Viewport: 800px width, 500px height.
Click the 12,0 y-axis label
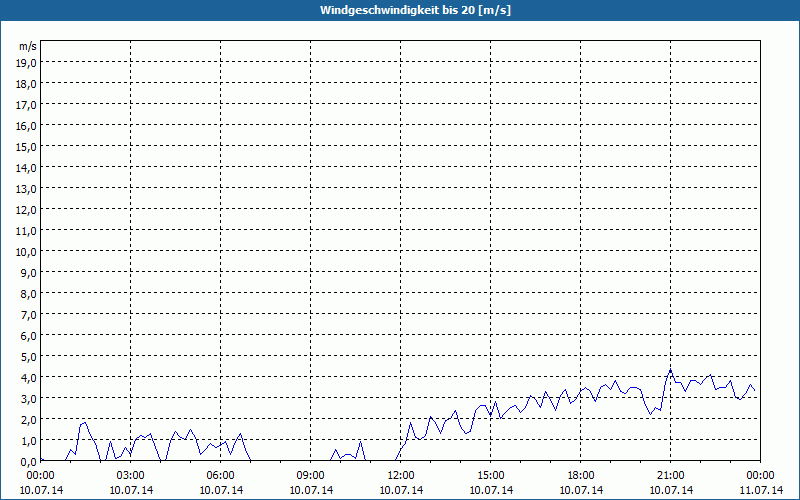coord(26,209)
